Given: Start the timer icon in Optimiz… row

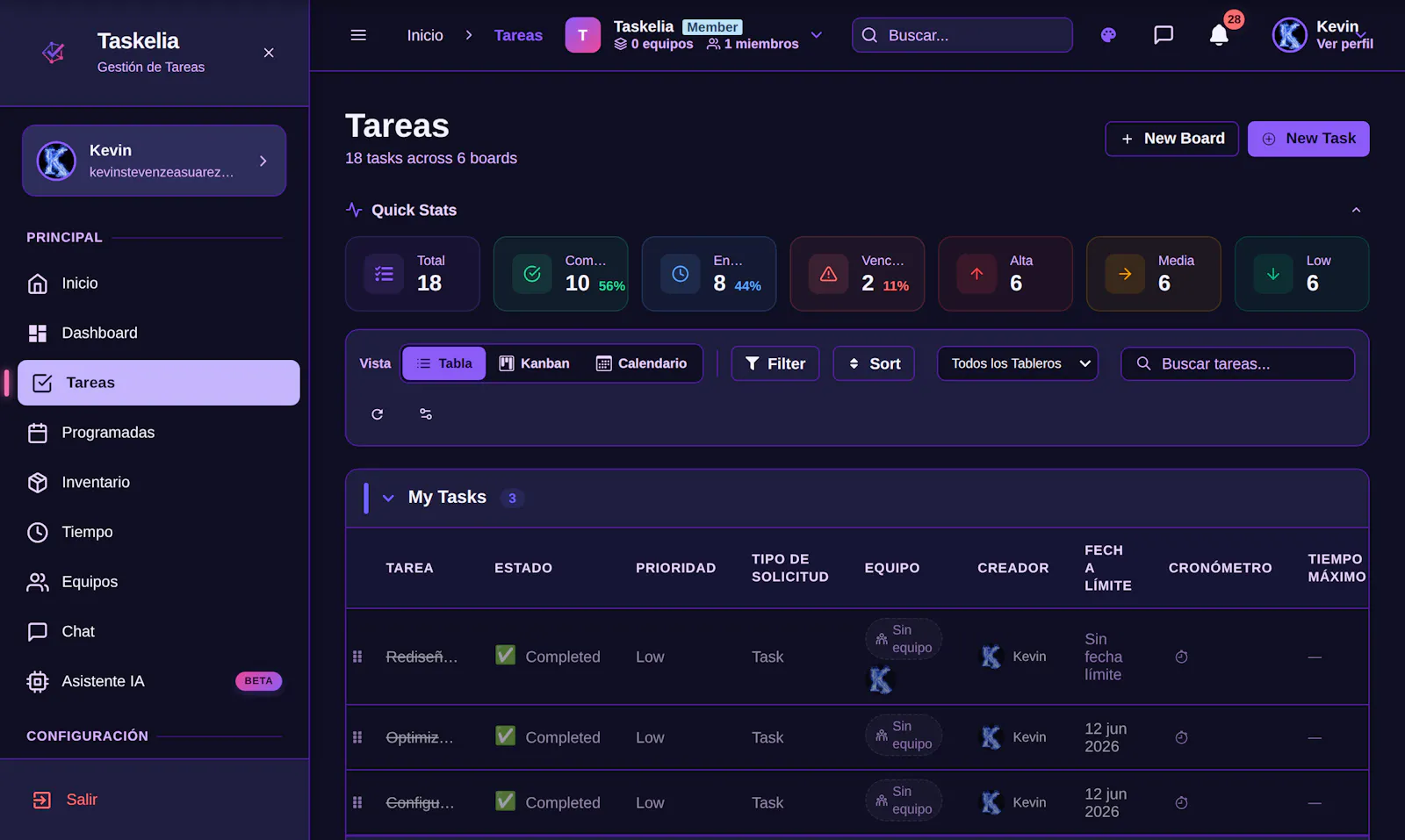Looking at the screenshot, I should click(1181, 737).
